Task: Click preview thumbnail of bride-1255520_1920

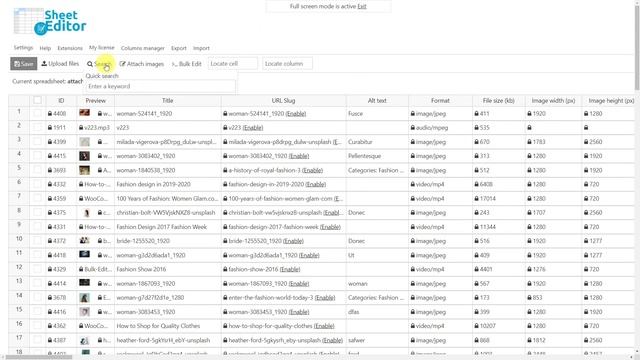Action: point(84,240)
